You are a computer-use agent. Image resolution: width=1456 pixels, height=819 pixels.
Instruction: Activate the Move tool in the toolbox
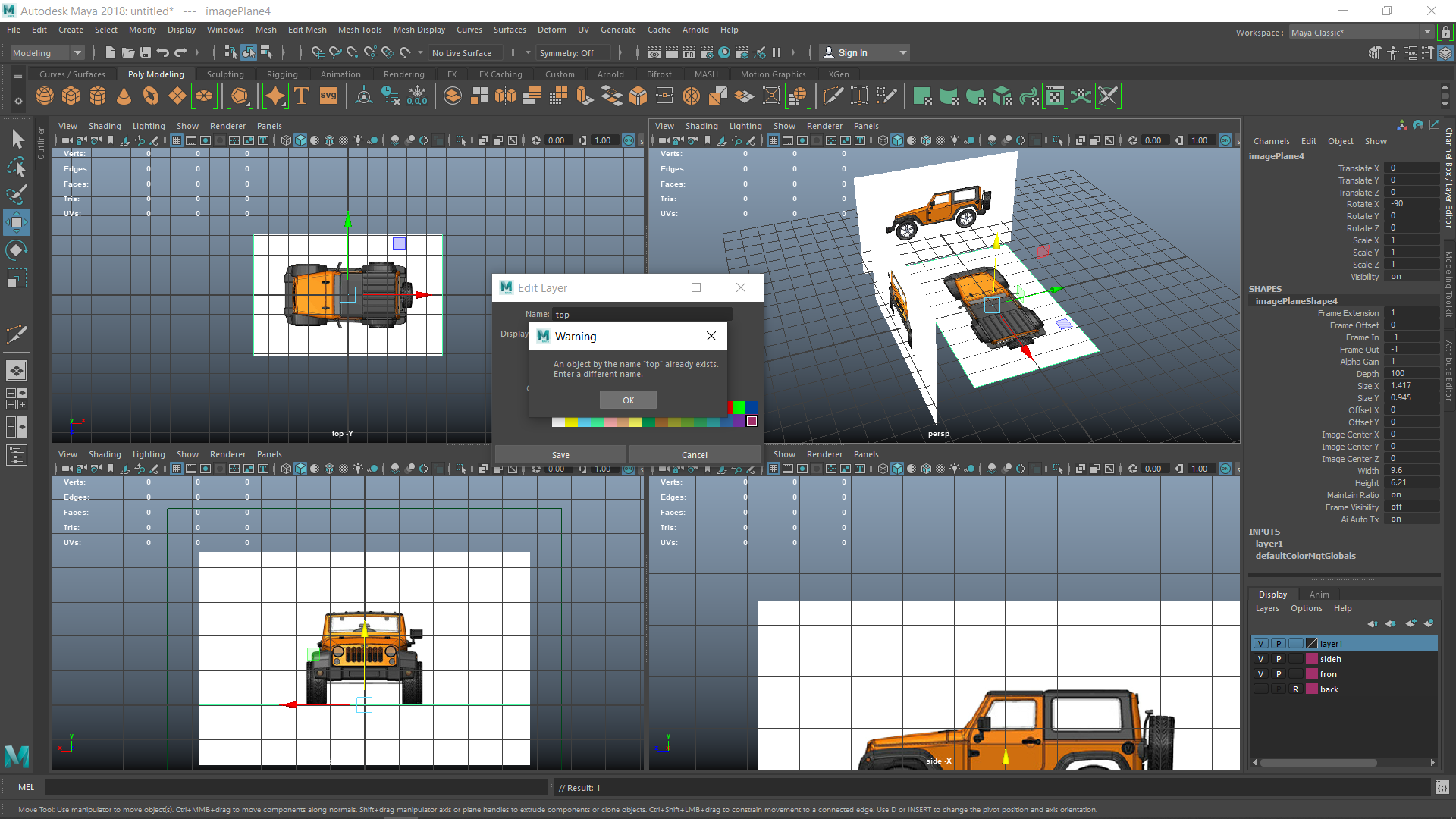click(x=17, y=222)
